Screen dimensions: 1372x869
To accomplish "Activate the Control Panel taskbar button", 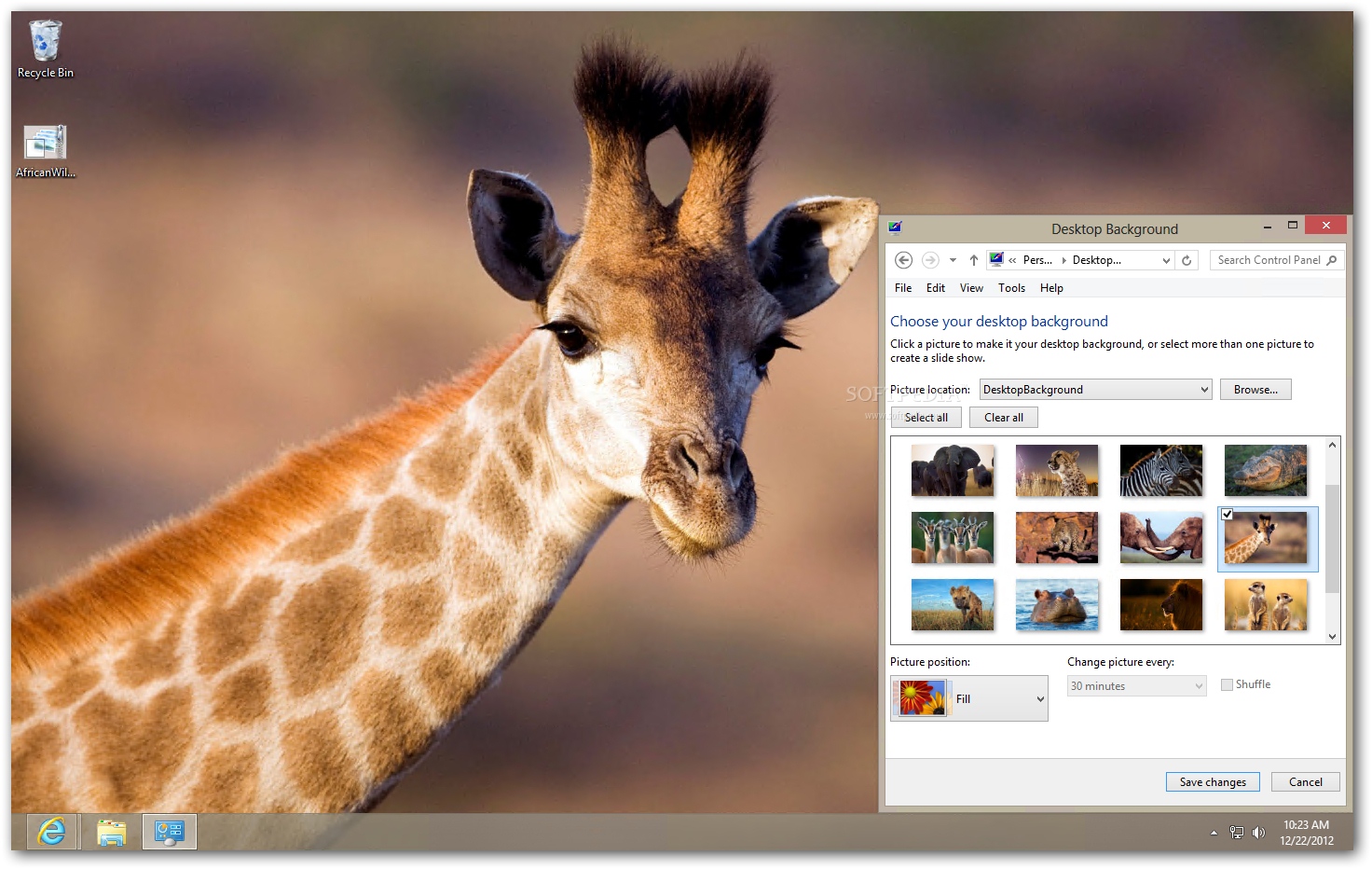I will point(170,832).
